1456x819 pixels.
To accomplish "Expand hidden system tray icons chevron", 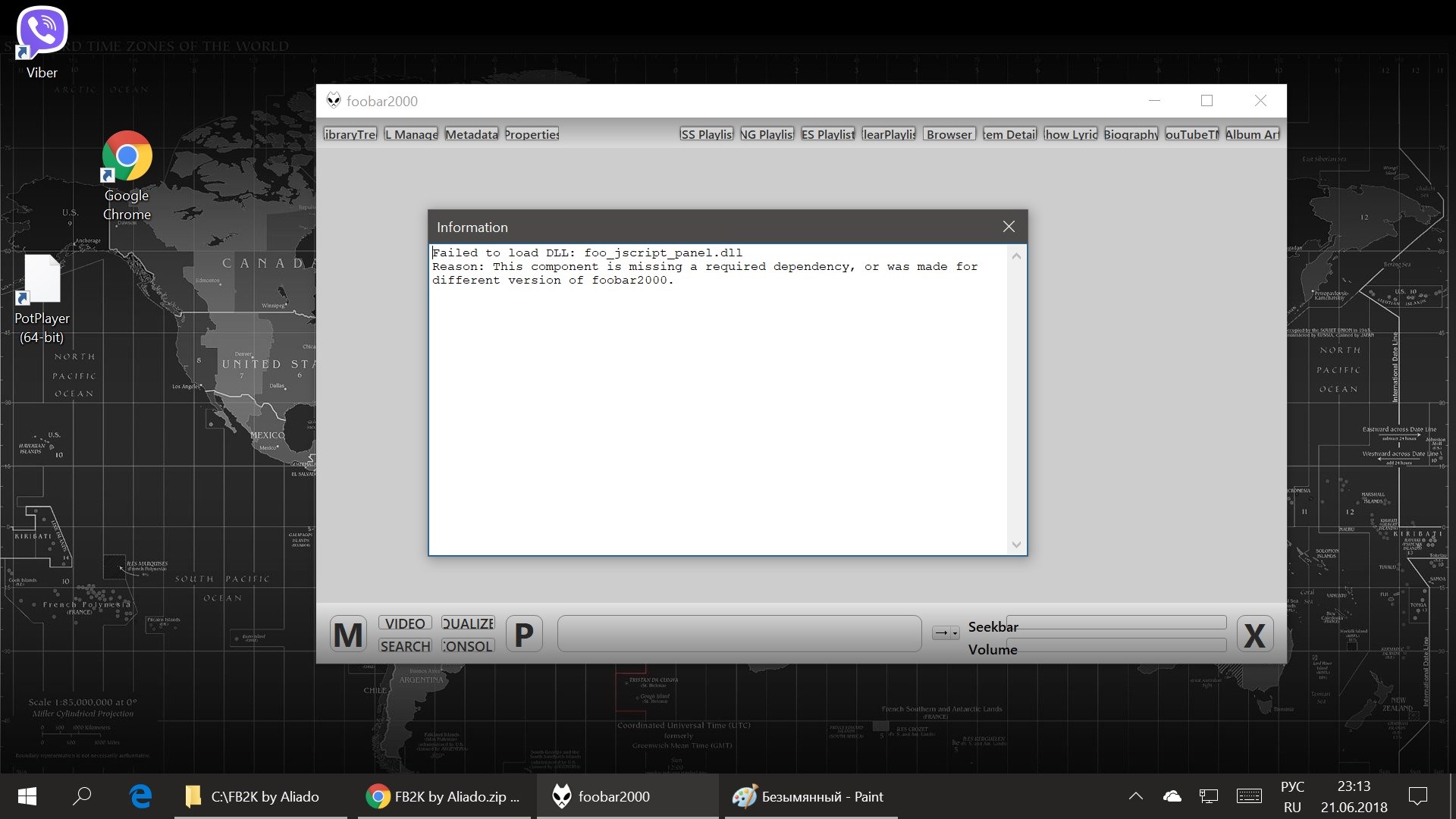I will (x=1135, y=796).
